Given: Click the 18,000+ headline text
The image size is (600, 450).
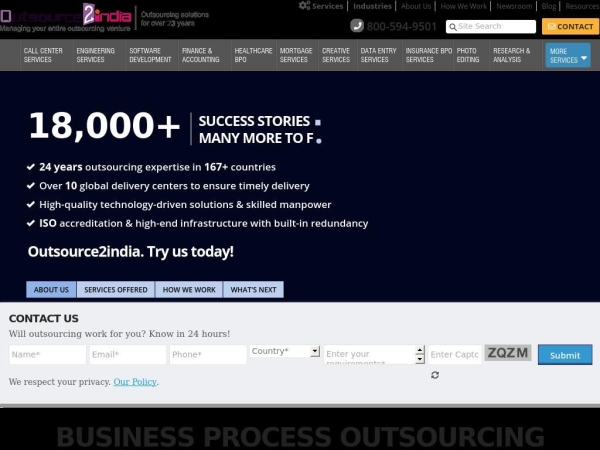Looking at the screenshot, I should point(104,126).
